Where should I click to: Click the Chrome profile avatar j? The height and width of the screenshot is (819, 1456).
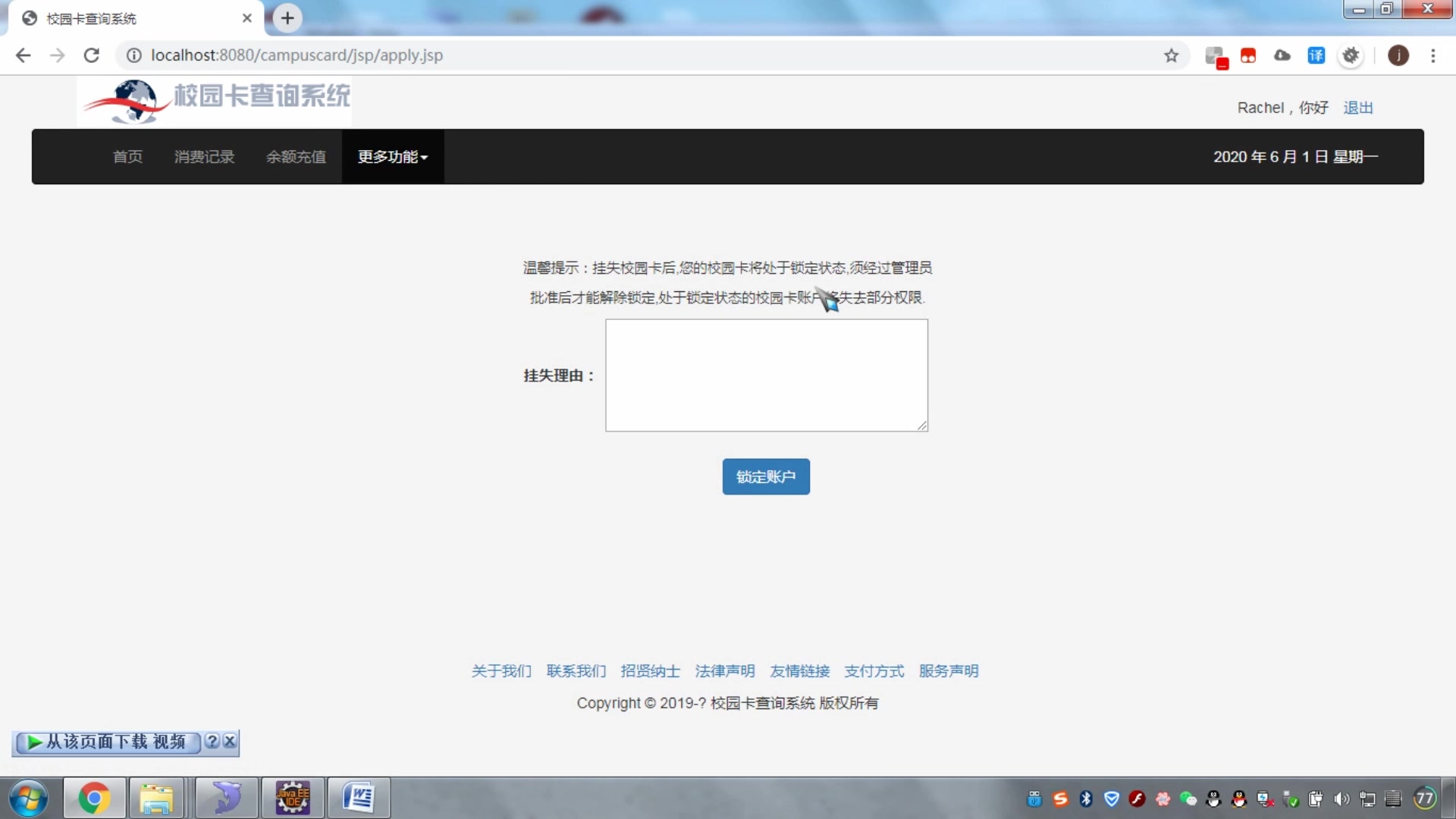coord(1398,55)
